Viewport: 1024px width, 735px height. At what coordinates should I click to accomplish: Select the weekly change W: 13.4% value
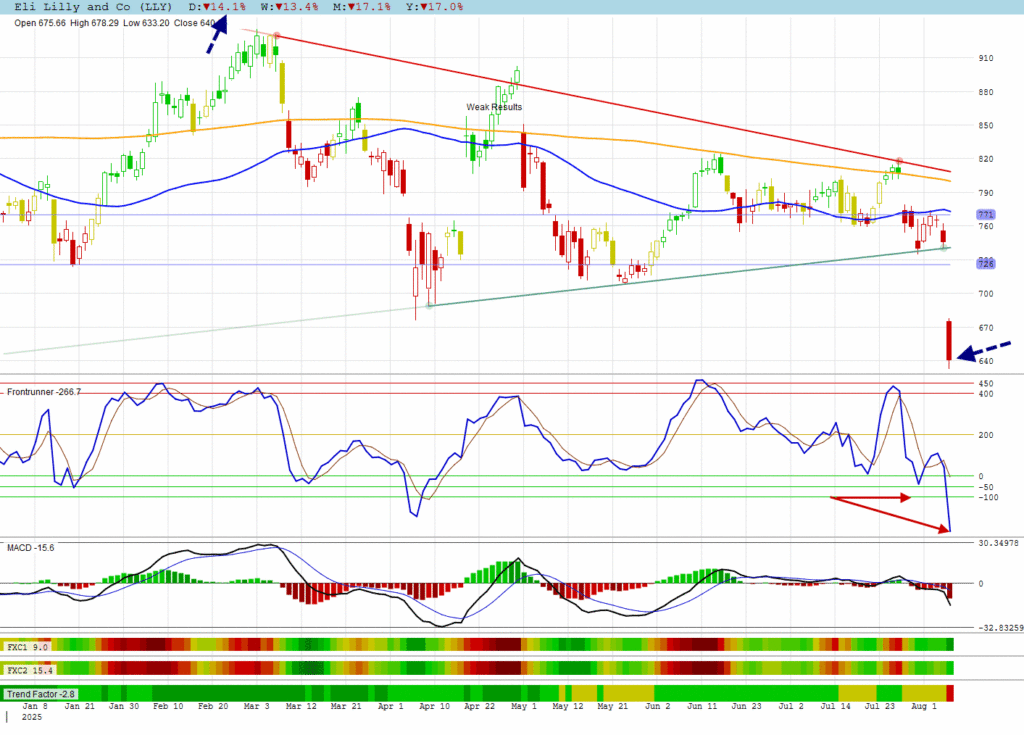pos(289,7)
